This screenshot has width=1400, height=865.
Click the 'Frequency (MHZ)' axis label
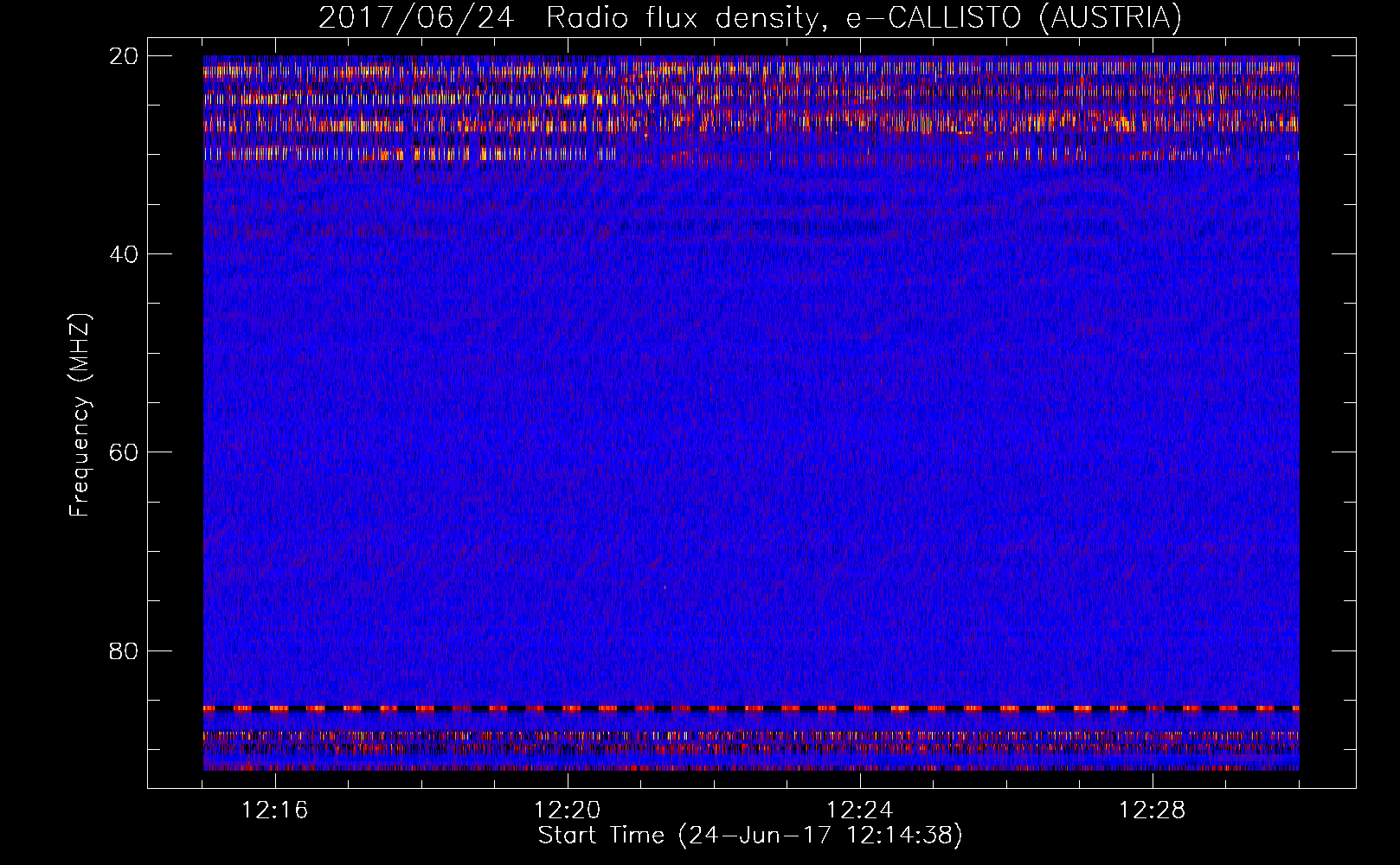[80, 415]
